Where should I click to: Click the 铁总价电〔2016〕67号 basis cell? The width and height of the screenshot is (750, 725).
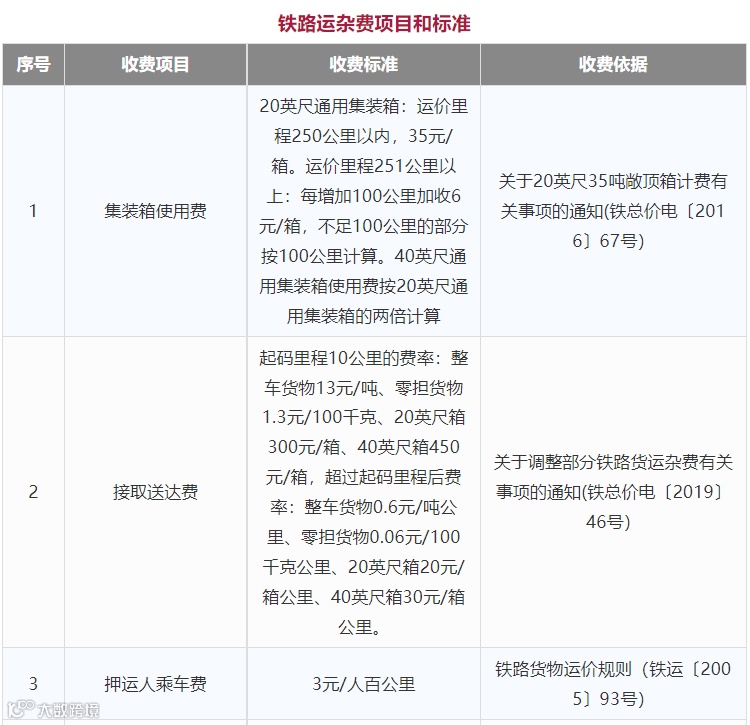(x=613, y=211)
